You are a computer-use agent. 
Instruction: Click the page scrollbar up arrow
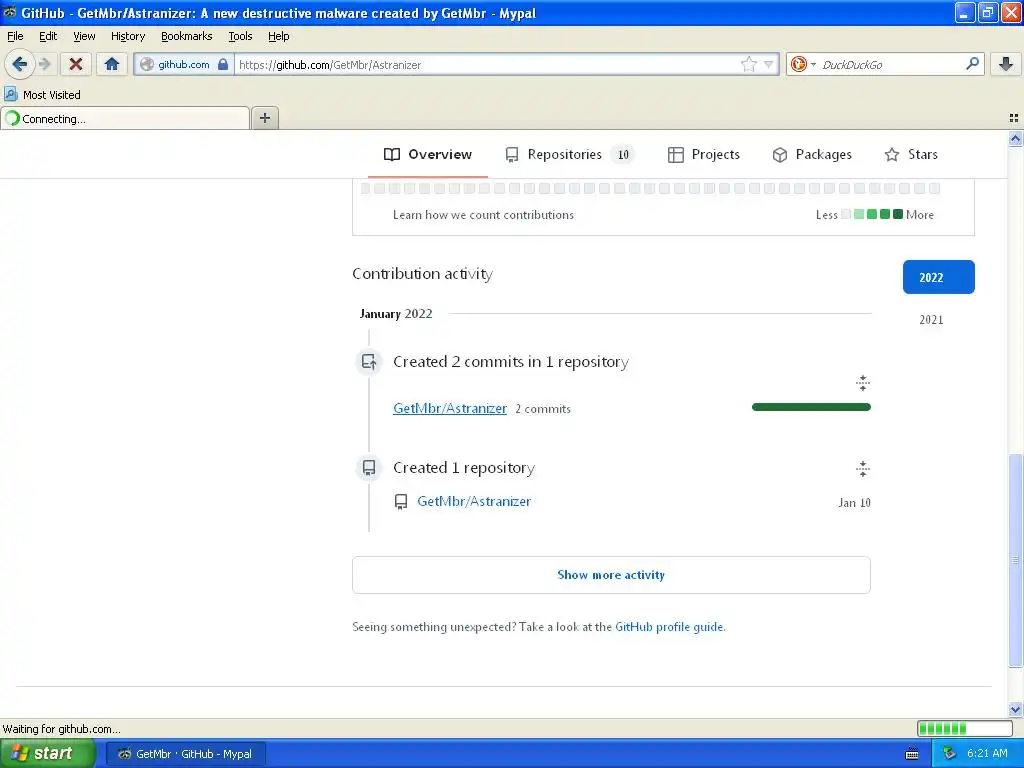(1015, 138)
